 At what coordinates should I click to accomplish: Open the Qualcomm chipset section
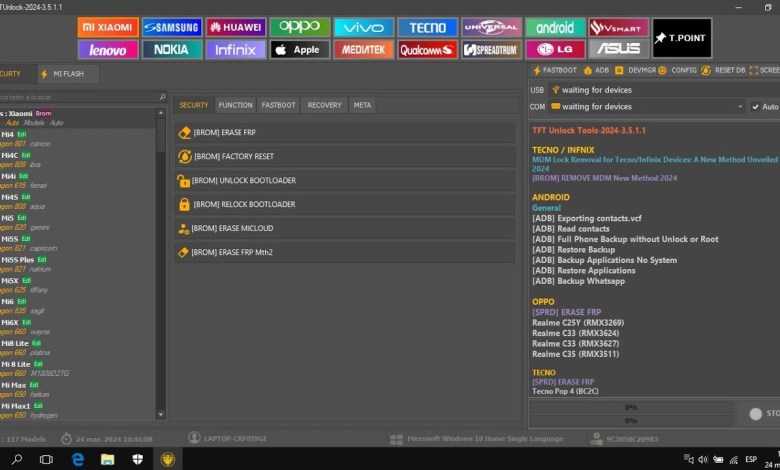tap(427, 50)
